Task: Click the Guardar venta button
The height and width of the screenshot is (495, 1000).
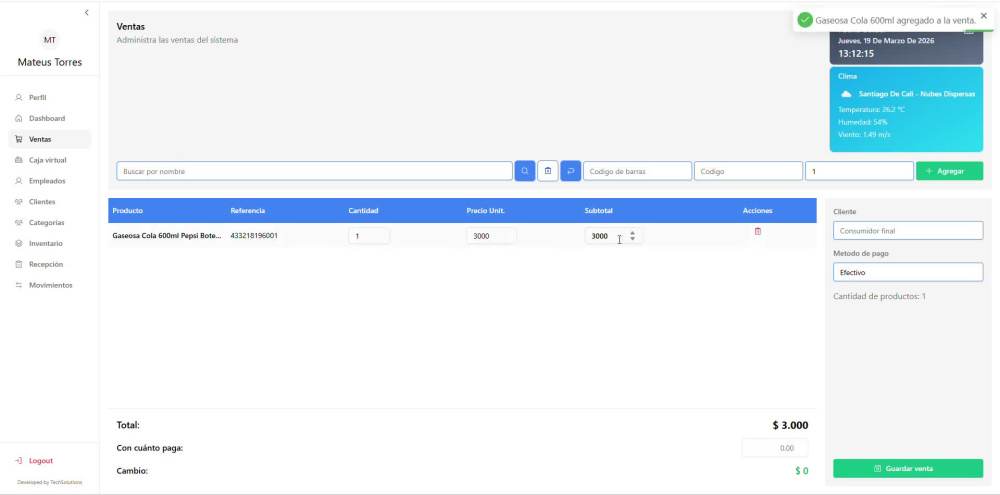Action: 908,468
